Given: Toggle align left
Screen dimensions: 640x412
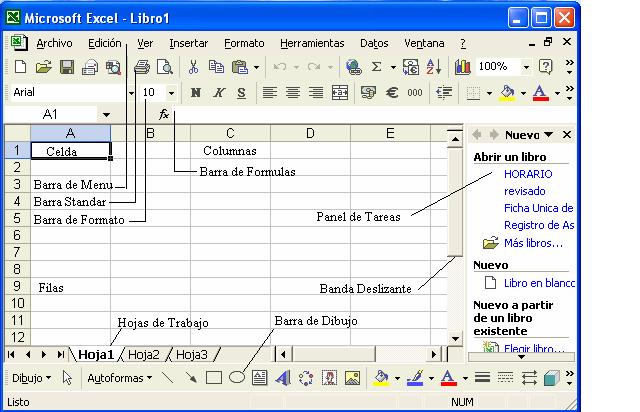Looking at the screenshot, I should click(x=269, y=93).
